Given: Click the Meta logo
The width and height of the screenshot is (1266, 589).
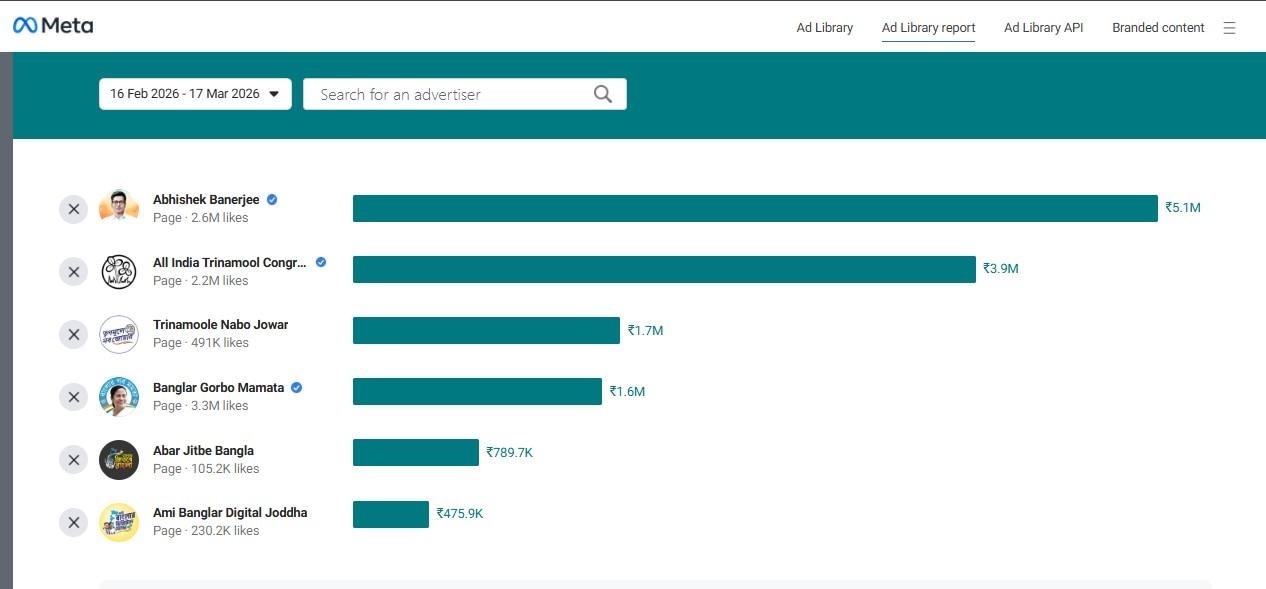Looking at the screenshot, I should click(53, 26).
